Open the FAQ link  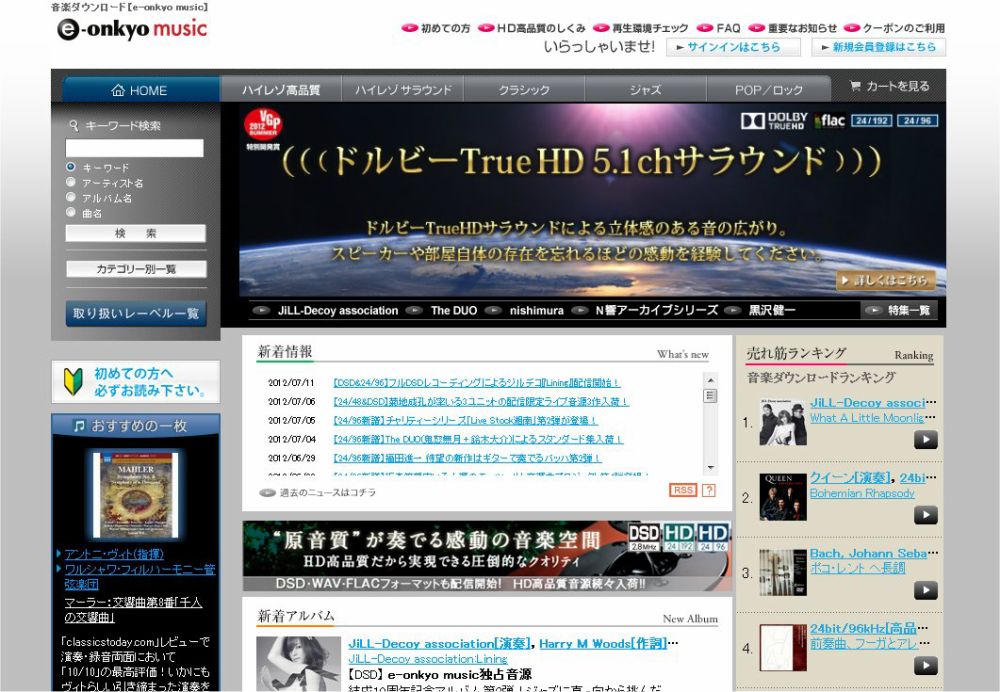[x=719, y=28]
